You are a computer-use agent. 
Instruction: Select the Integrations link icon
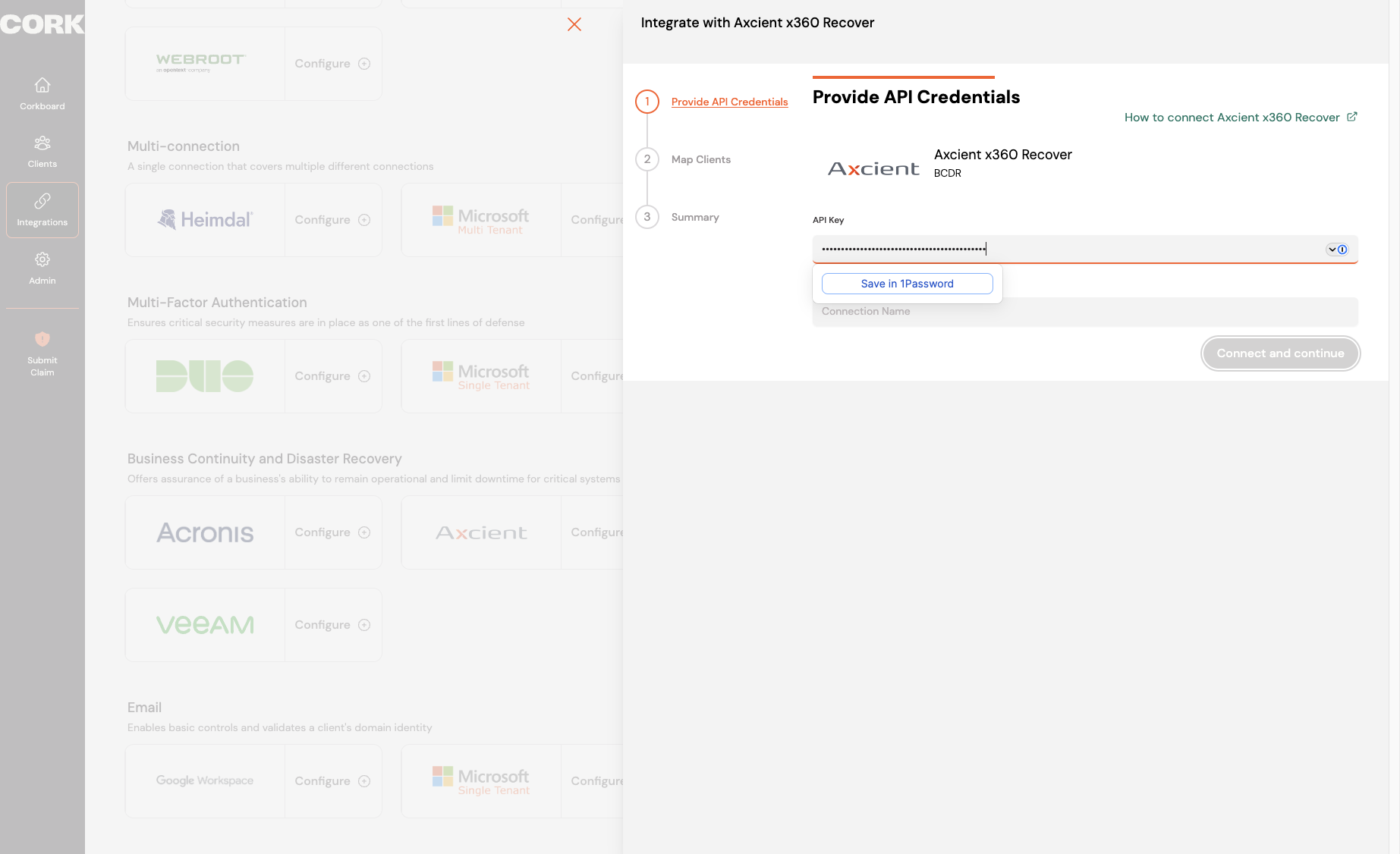pyautogui.click(x=42, y=201)
